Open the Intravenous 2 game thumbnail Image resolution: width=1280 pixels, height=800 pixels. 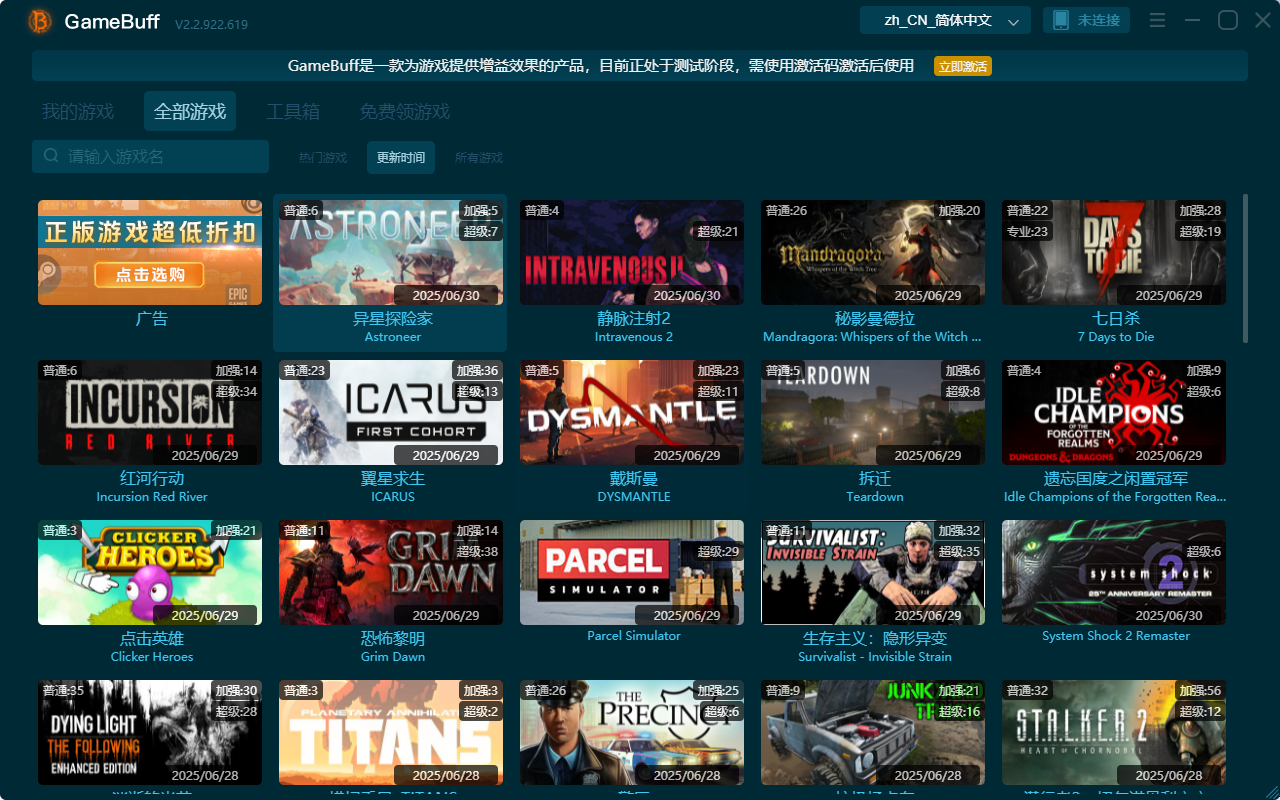pyautogui.click(x=632, y=252)
